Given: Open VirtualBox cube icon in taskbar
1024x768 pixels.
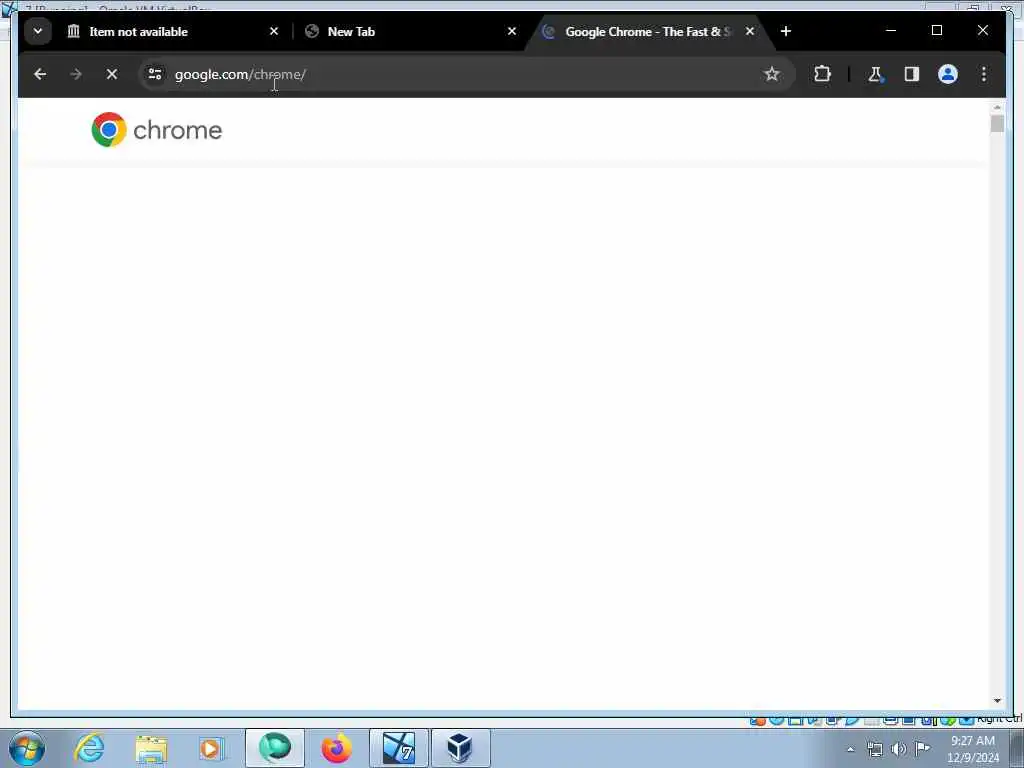Looking at the screenshot, I should [x=460, y=748].
